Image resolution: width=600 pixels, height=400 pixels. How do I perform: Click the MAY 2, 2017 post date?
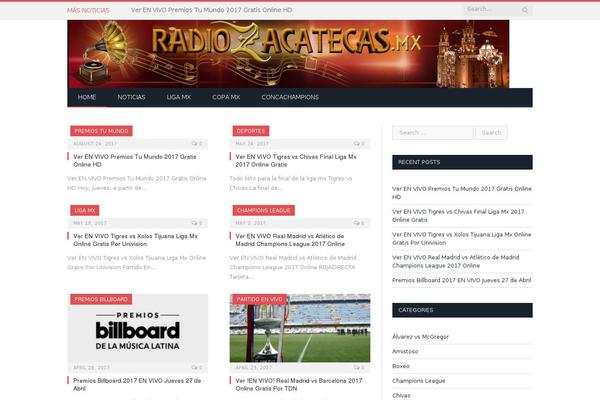point(251,223)
